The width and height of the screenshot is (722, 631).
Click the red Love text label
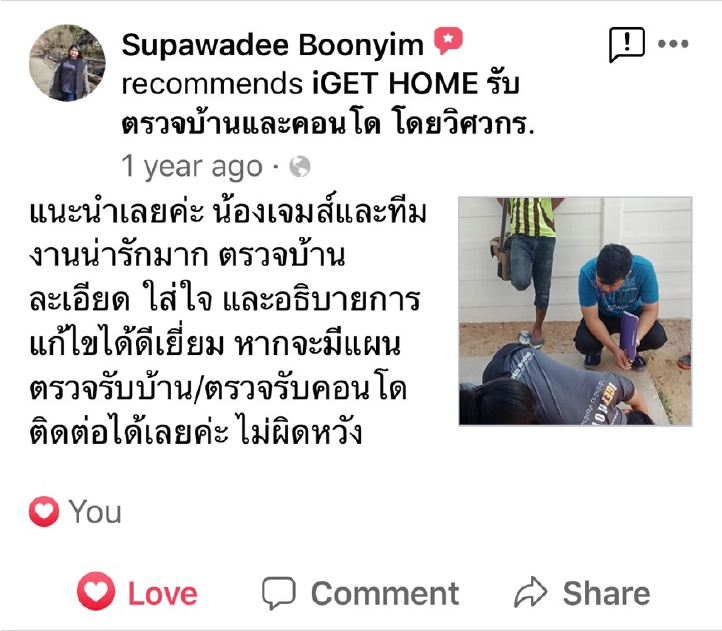(x=163, y=593)
